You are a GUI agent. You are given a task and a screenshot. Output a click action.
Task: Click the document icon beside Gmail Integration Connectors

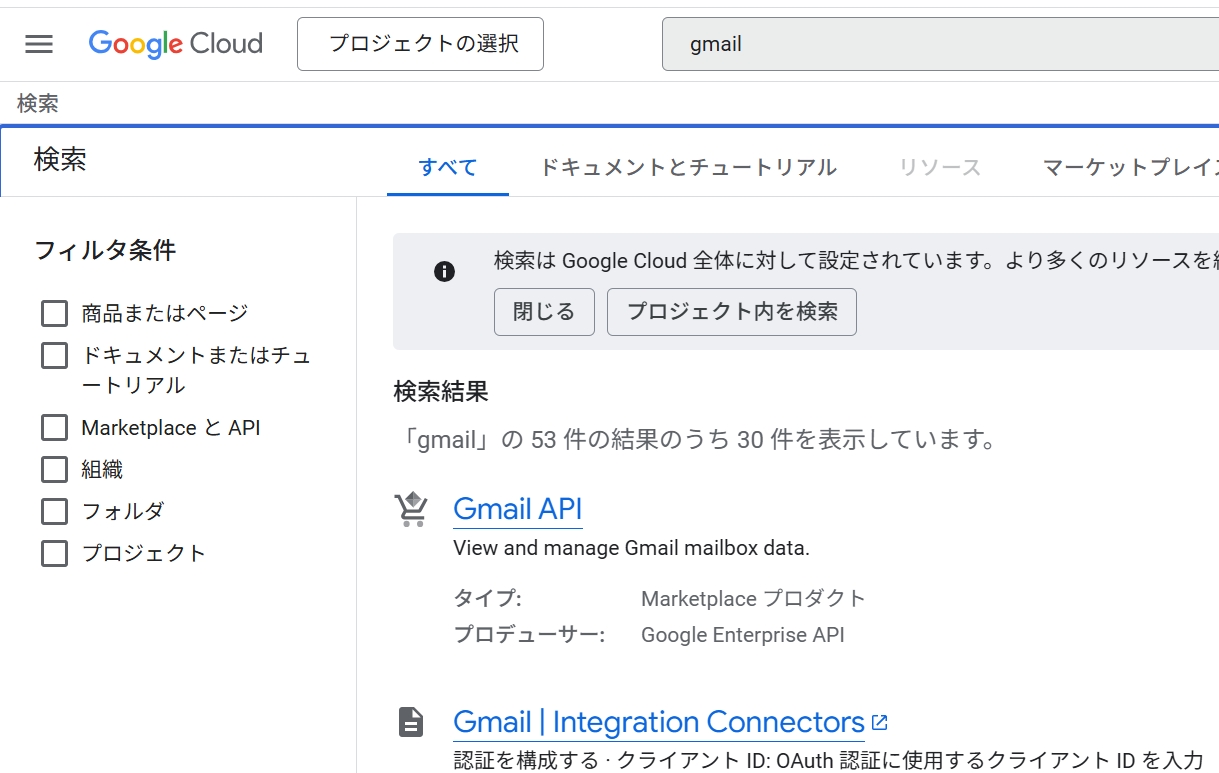click(x=411, y=722)
